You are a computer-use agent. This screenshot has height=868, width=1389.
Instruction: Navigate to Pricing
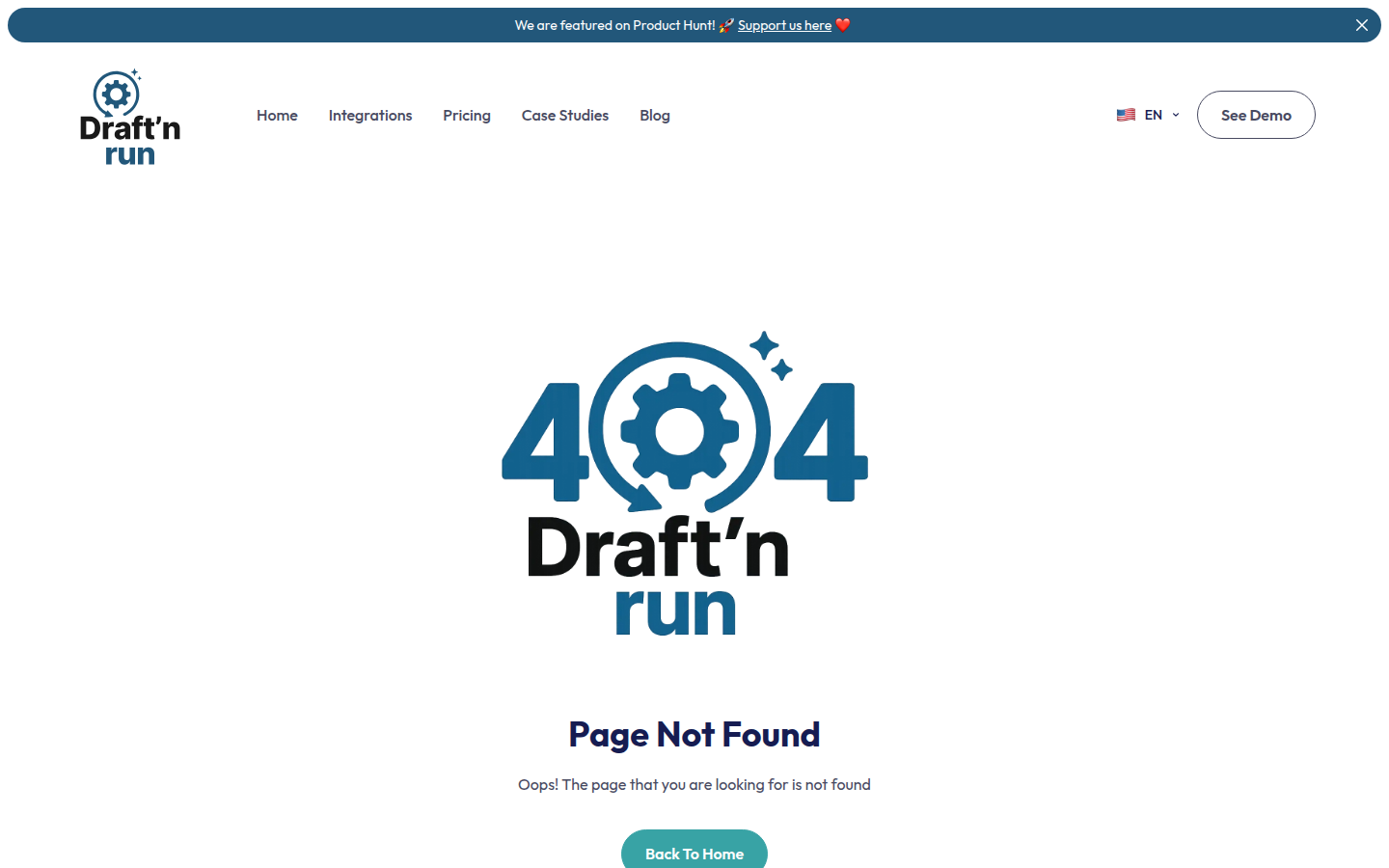[x=467, y=115]
